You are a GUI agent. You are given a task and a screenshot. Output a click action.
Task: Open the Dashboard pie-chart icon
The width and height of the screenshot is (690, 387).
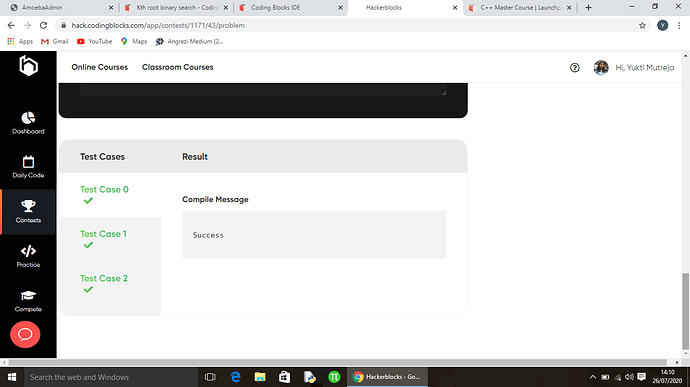(x=28, y=118)
